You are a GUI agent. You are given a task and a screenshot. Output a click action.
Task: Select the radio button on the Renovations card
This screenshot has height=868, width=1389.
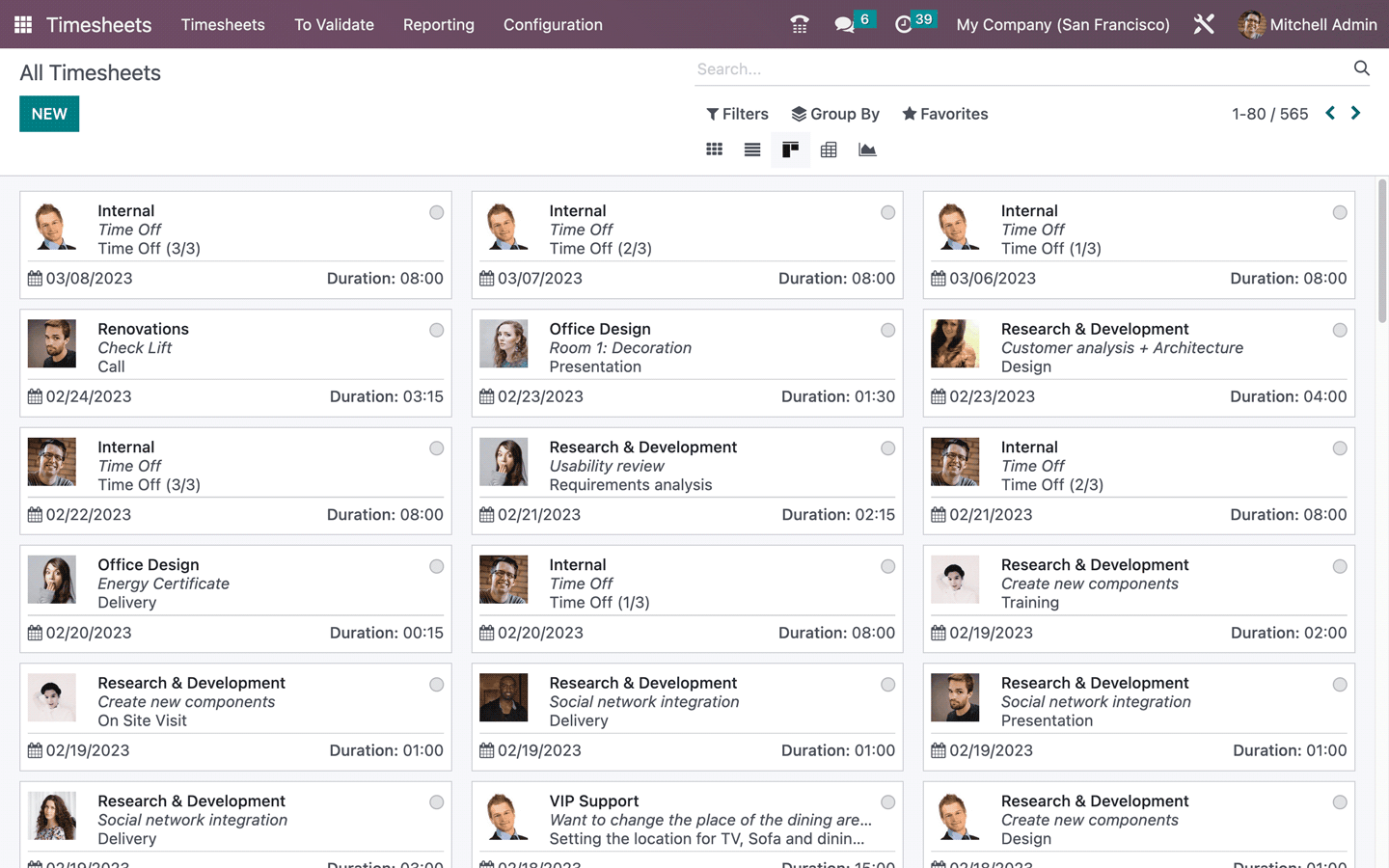(436, 330)
